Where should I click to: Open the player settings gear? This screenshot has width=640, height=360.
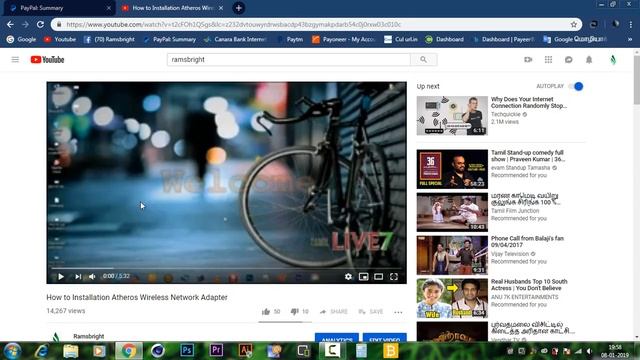pos(348,276)
